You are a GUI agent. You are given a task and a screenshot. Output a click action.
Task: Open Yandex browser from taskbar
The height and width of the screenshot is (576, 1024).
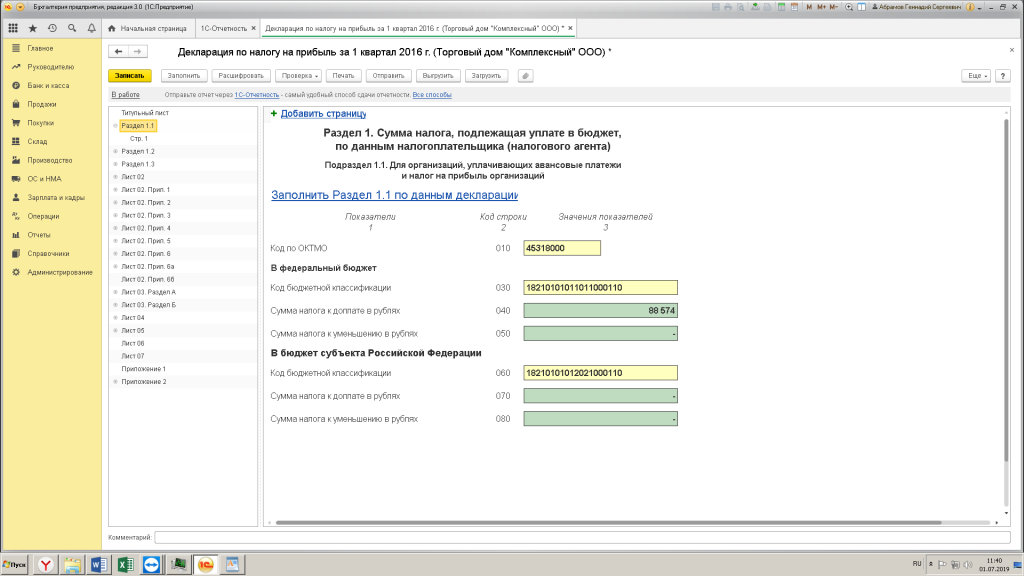click(x=46, y=564)
